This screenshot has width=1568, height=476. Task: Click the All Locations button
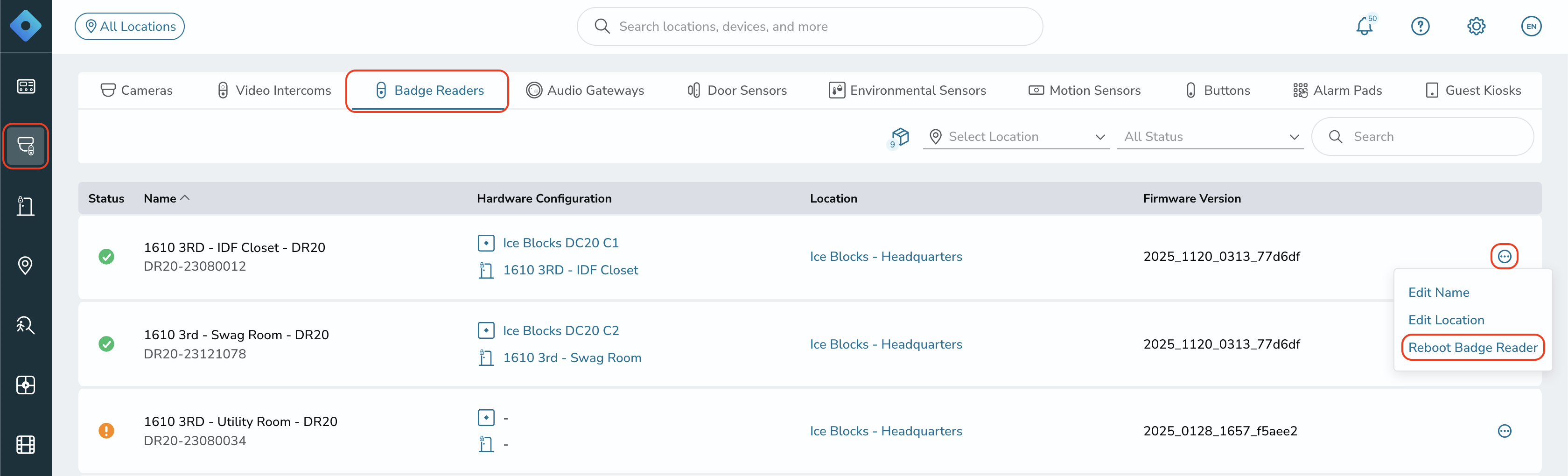[130, 26]
